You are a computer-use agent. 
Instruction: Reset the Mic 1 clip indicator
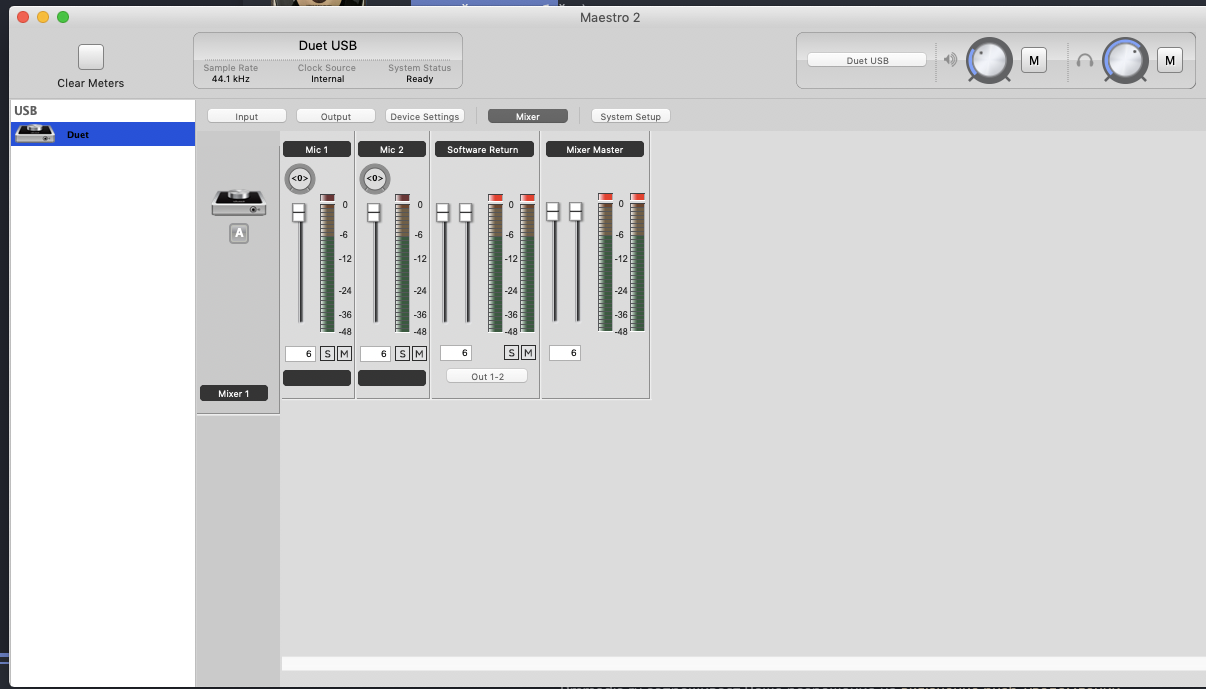coord(327,198)
